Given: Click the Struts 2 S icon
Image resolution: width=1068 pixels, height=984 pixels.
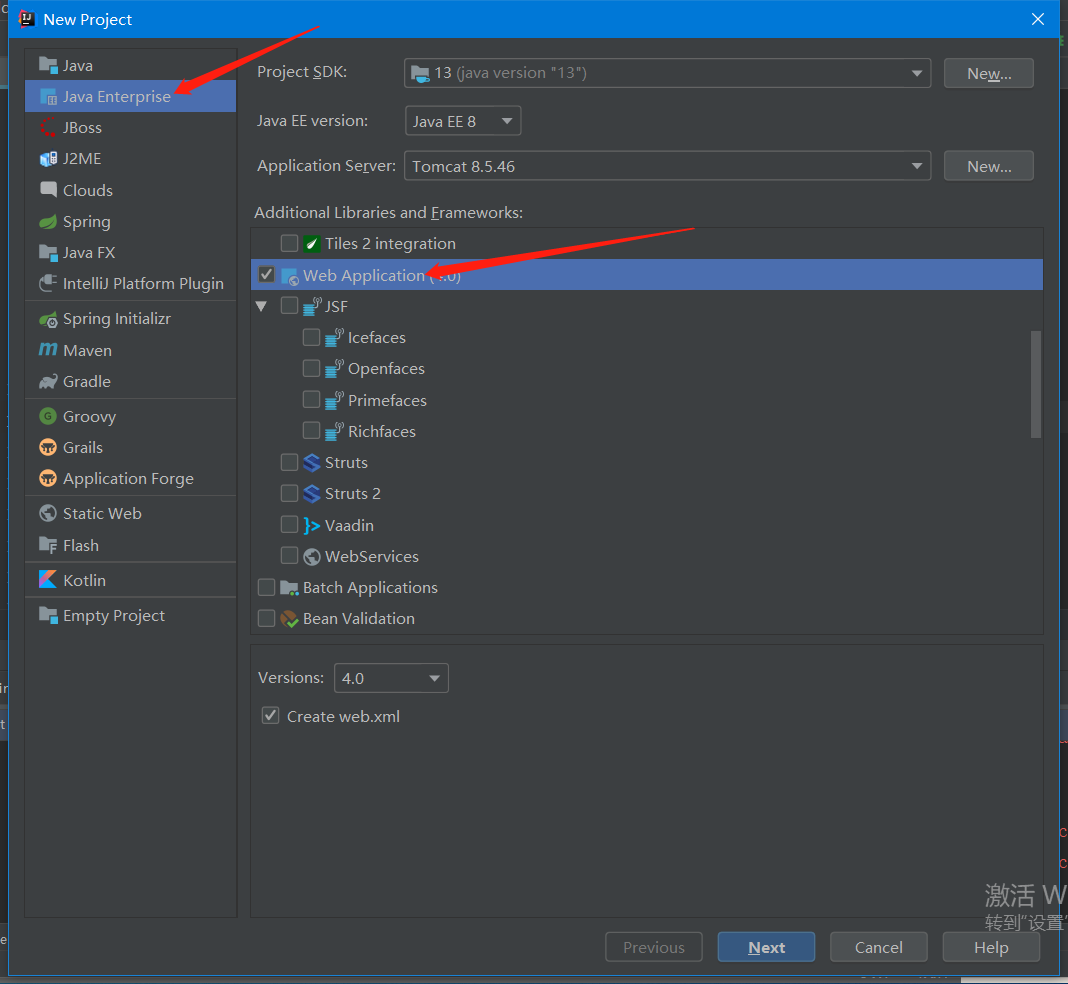Looking at the screenshot, I should pos(311,494).
